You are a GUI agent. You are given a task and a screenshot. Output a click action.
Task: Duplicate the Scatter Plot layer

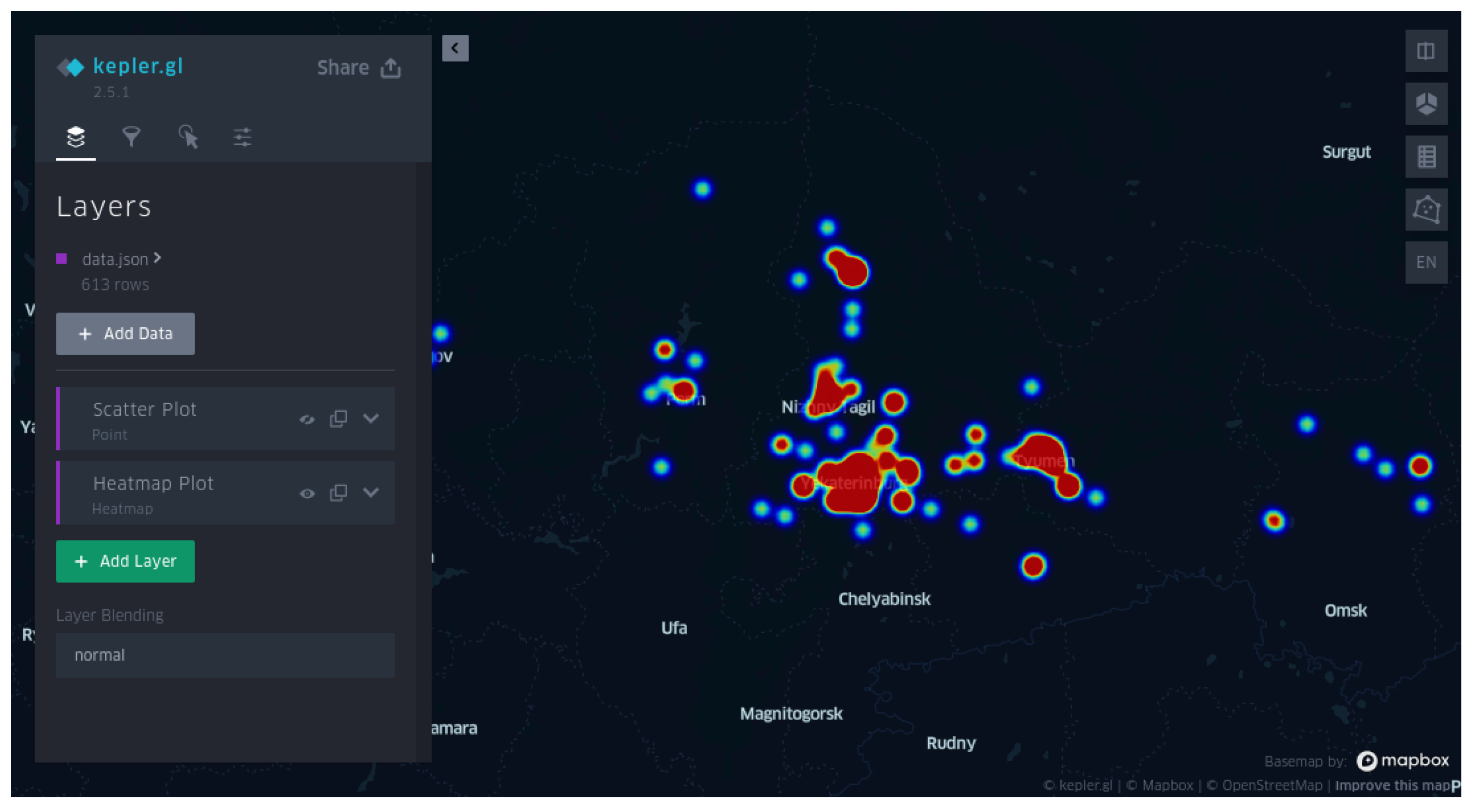point(338,419)
